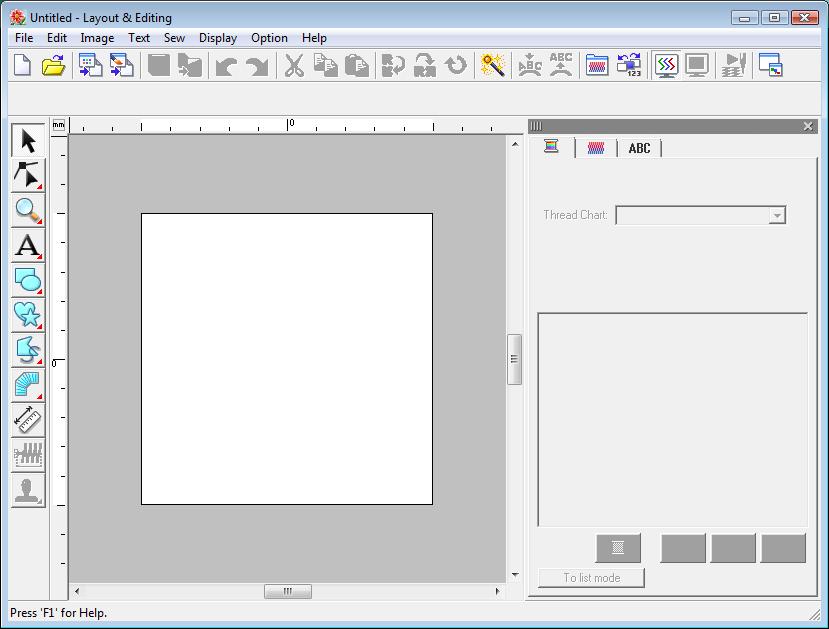The width and height of the screenshot is (829, 629).
Task: Open the File menu
Action: pos(24,38)
